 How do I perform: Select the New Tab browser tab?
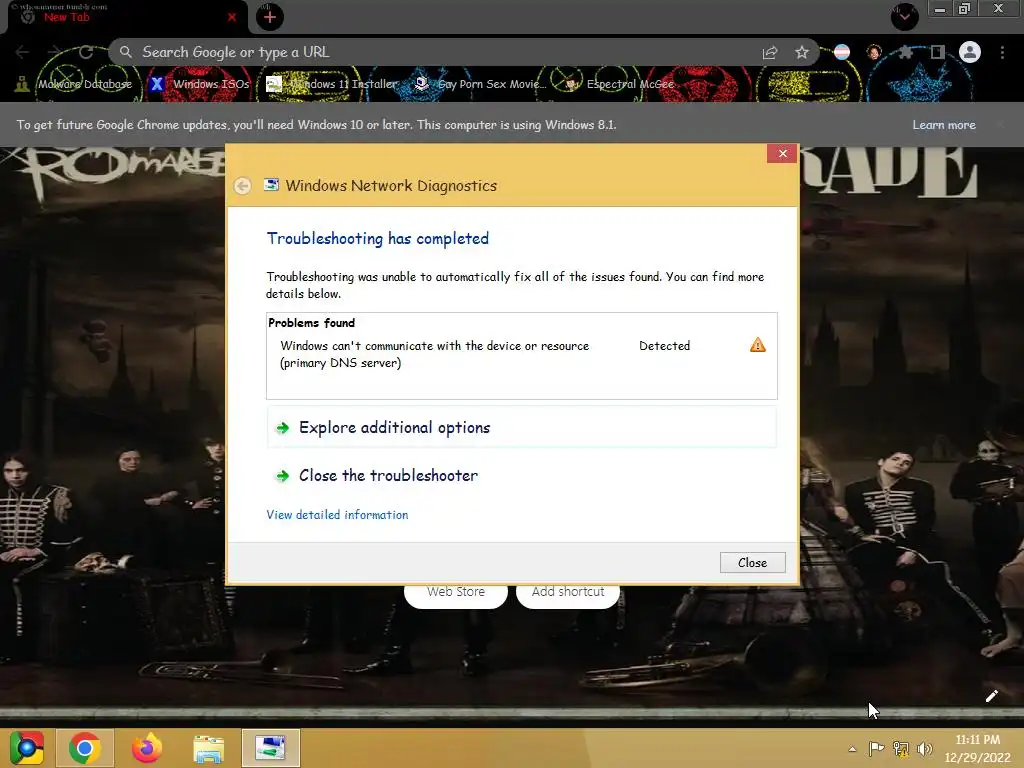pos(127,17)
